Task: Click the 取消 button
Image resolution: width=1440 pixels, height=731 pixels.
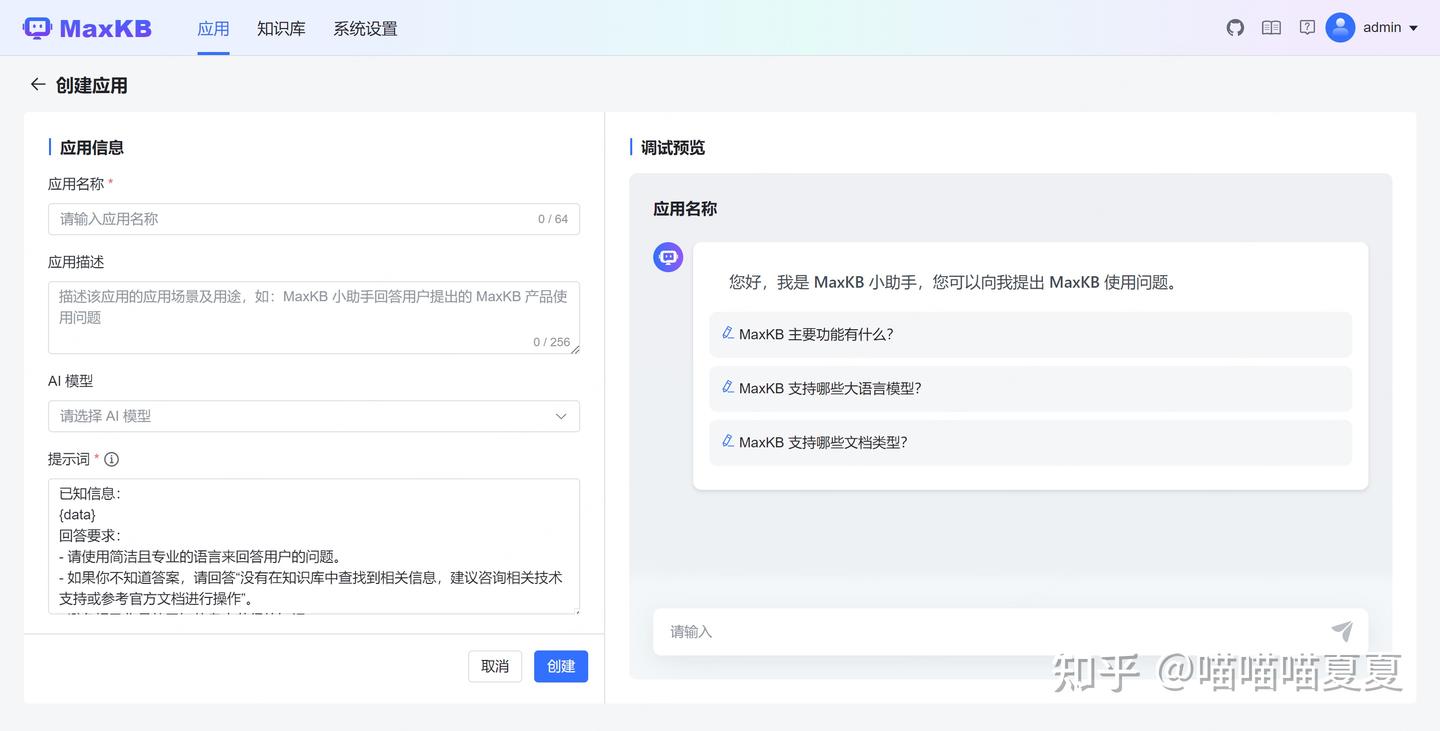Action: [x=494, y=666]
